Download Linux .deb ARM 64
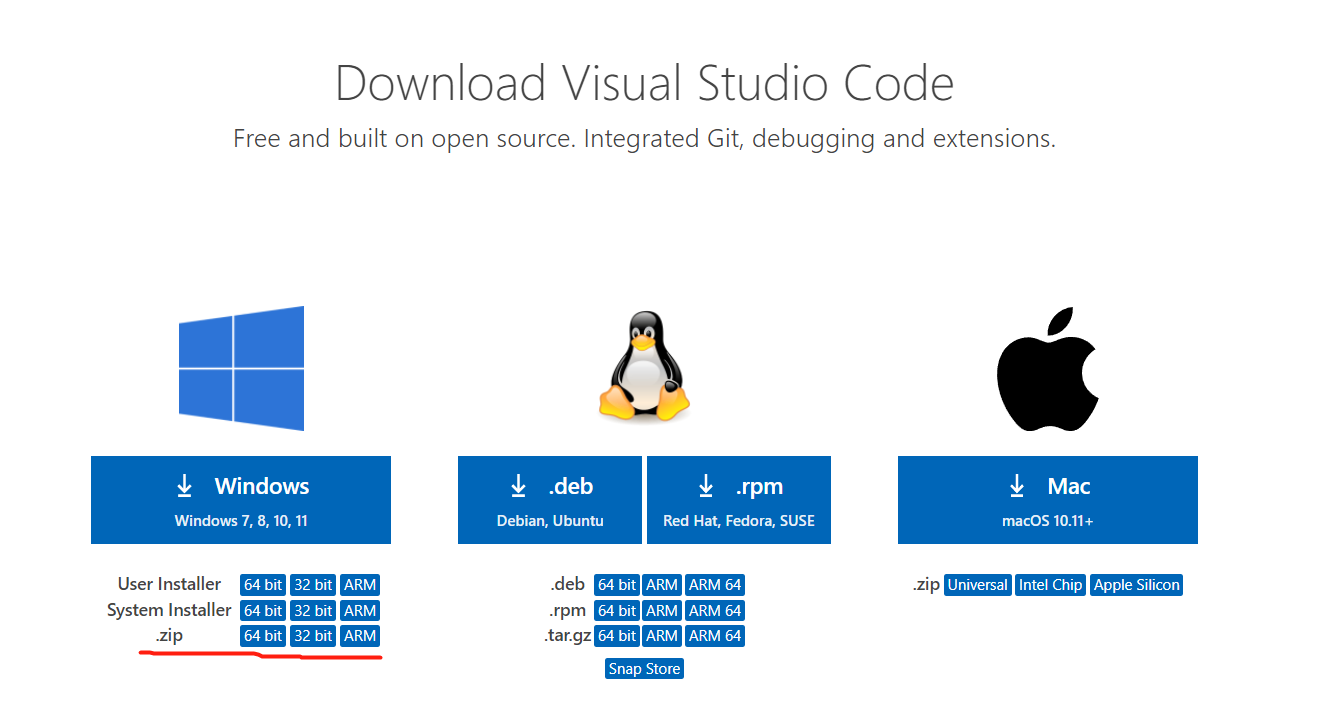 (x=715, y=585)
